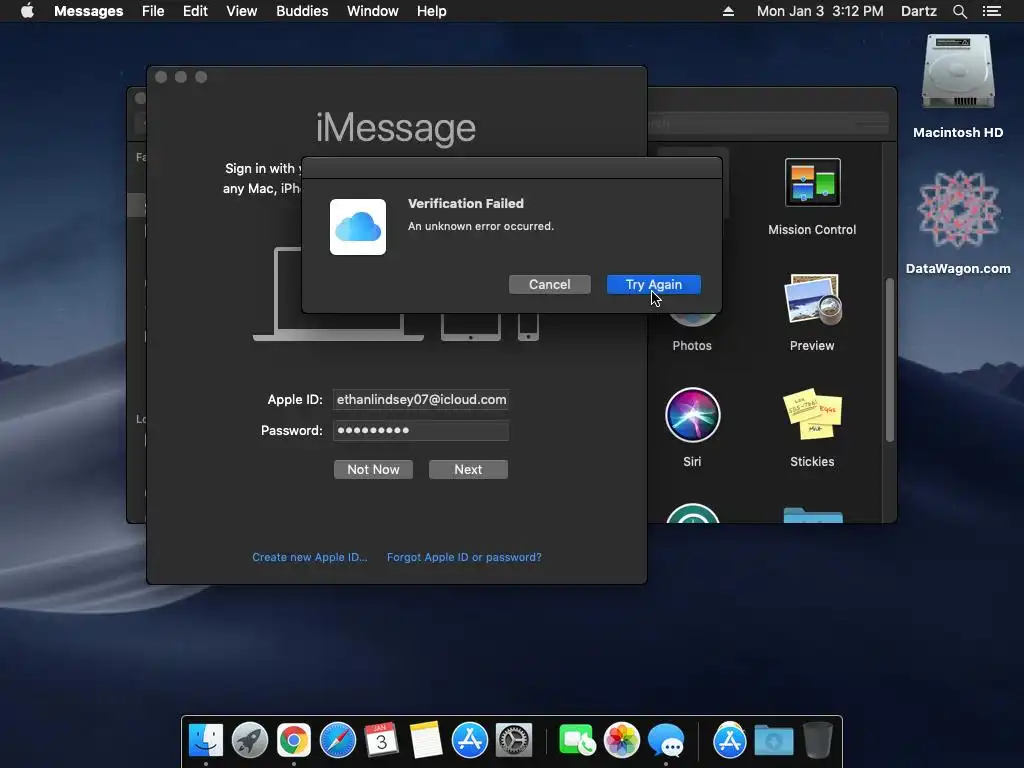Image resolution: width=1024 pixels, height=768 pixels.
Task: Open Google Chrome from the Dock
Action: pyautogui.click(x=294, y=741)
